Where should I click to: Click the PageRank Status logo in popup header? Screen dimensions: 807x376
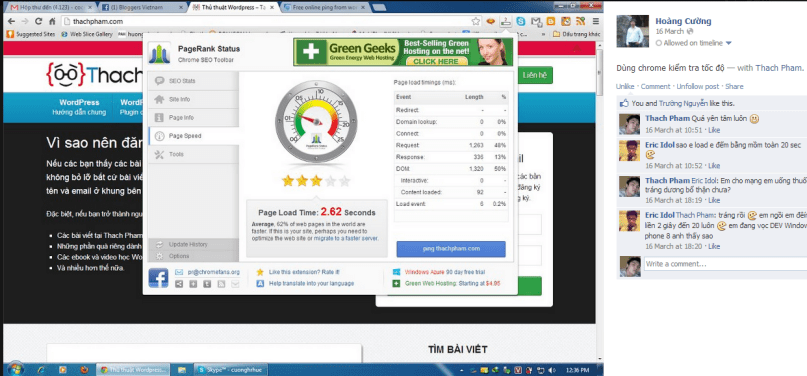coord(159,53)
